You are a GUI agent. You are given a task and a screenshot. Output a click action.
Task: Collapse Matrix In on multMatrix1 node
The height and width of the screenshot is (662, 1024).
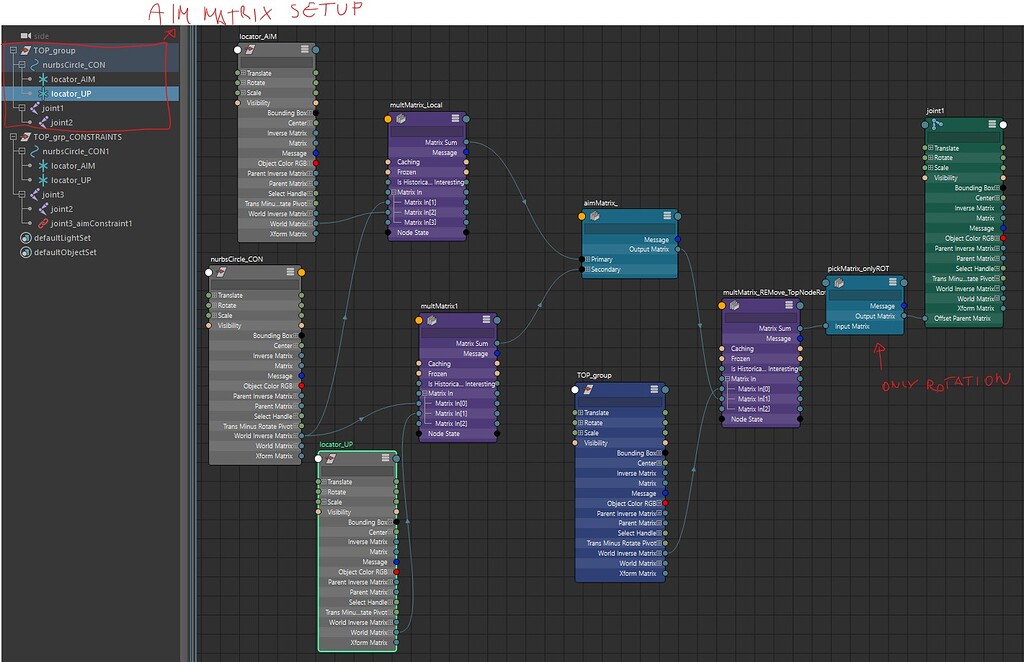tap(424, 393)
